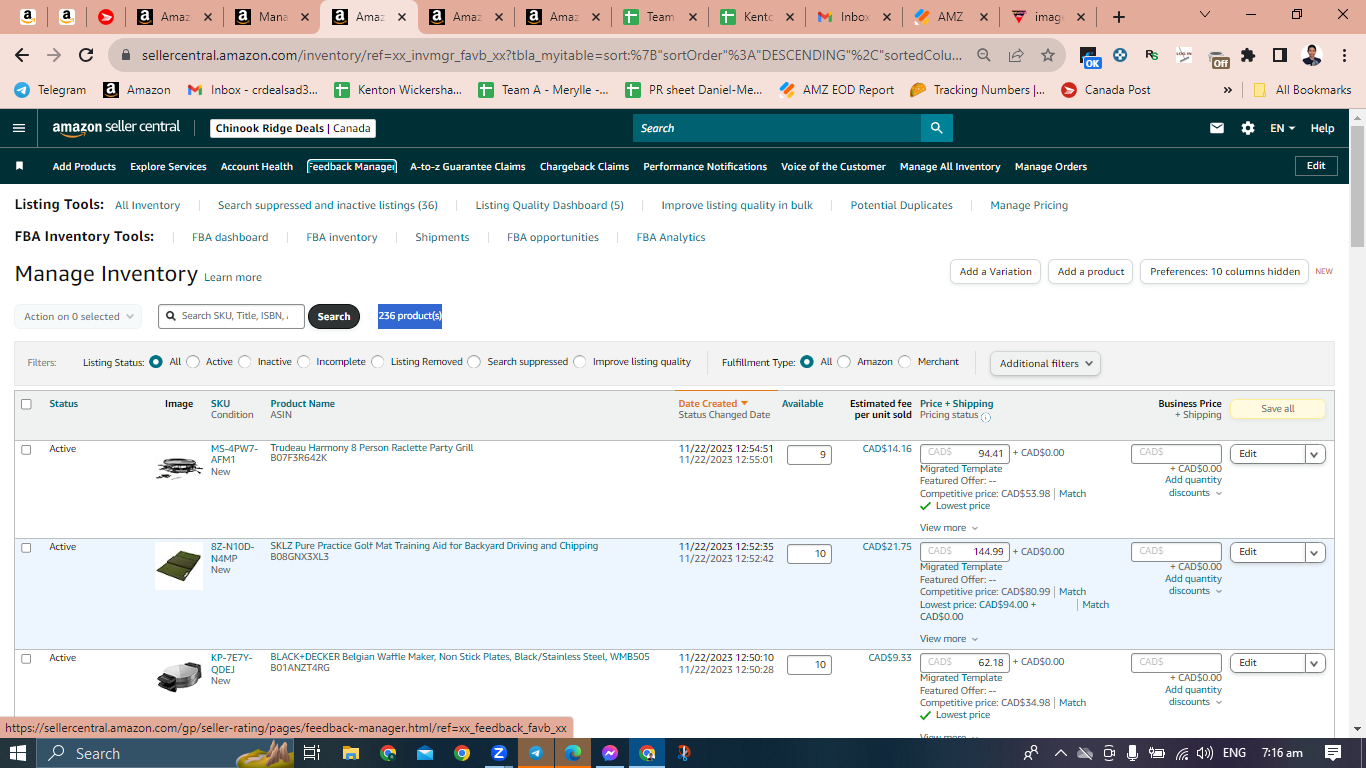Open File Explorer from the taskbar
The image size is (1366, 768).
[x=350, y=753]
